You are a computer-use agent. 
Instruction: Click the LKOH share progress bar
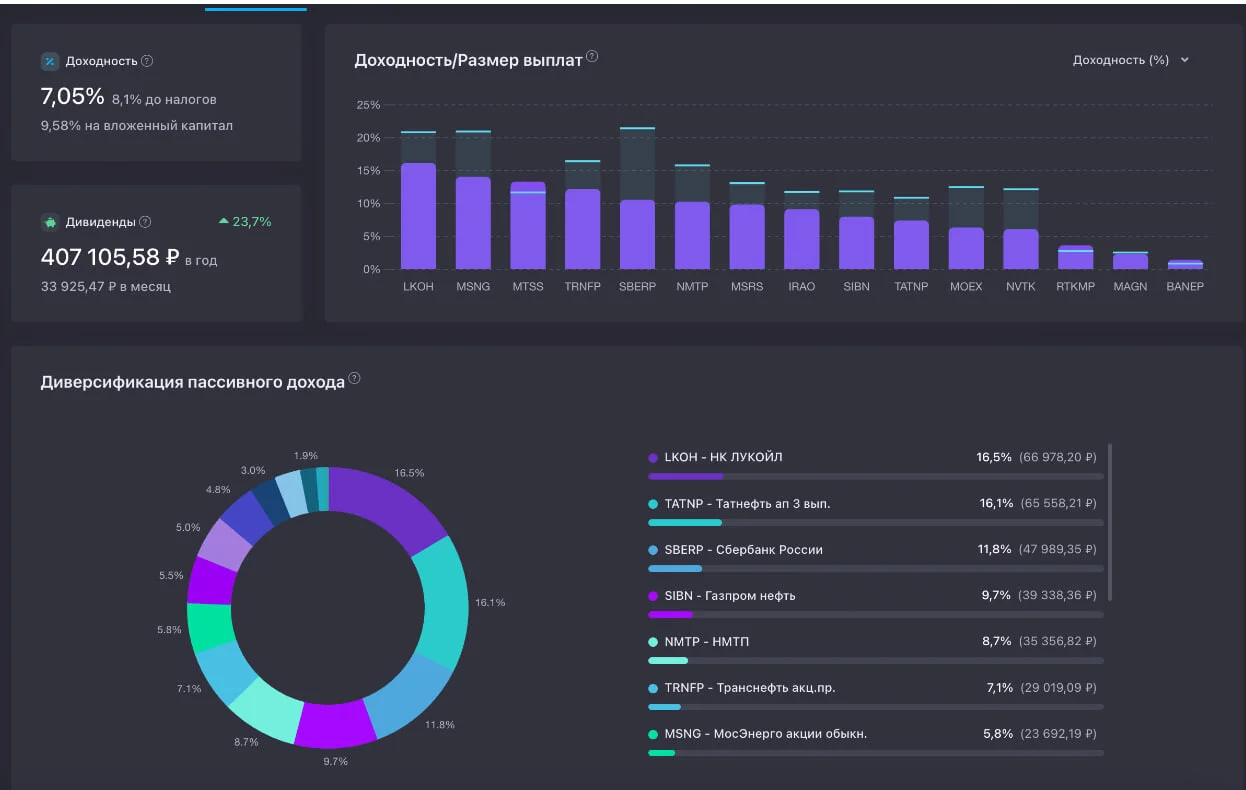coord(876,476)
